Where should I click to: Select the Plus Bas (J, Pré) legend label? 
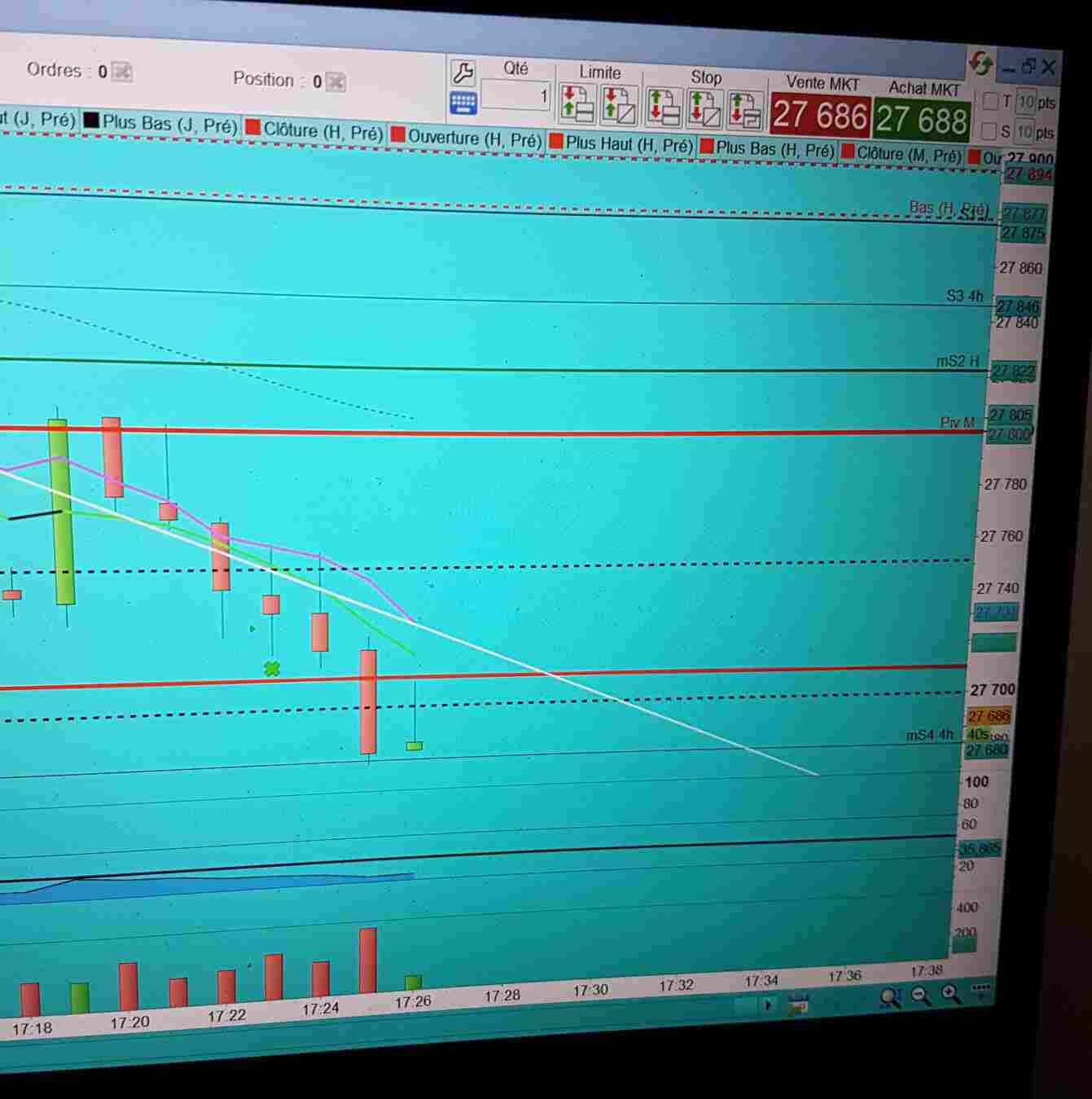coord(169,124)
